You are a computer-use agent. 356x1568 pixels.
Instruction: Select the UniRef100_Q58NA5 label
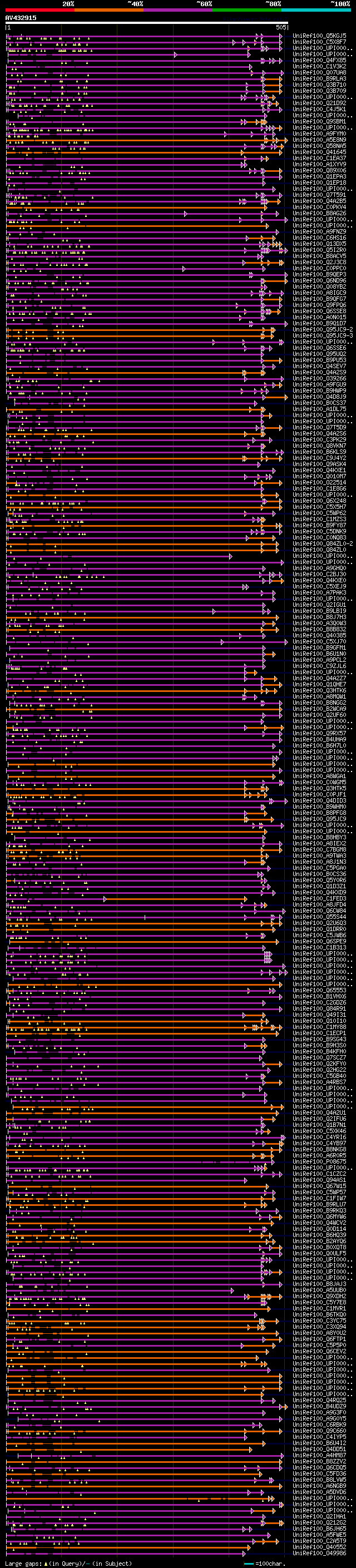click(319, 146)
